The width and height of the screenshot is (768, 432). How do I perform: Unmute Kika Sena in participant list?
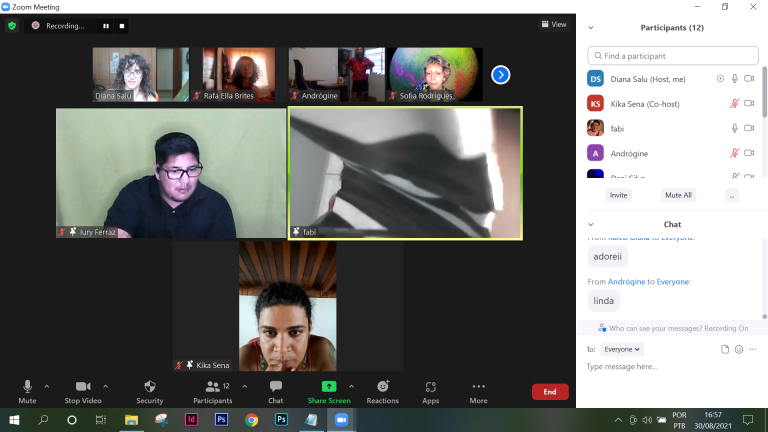[734, 103]
